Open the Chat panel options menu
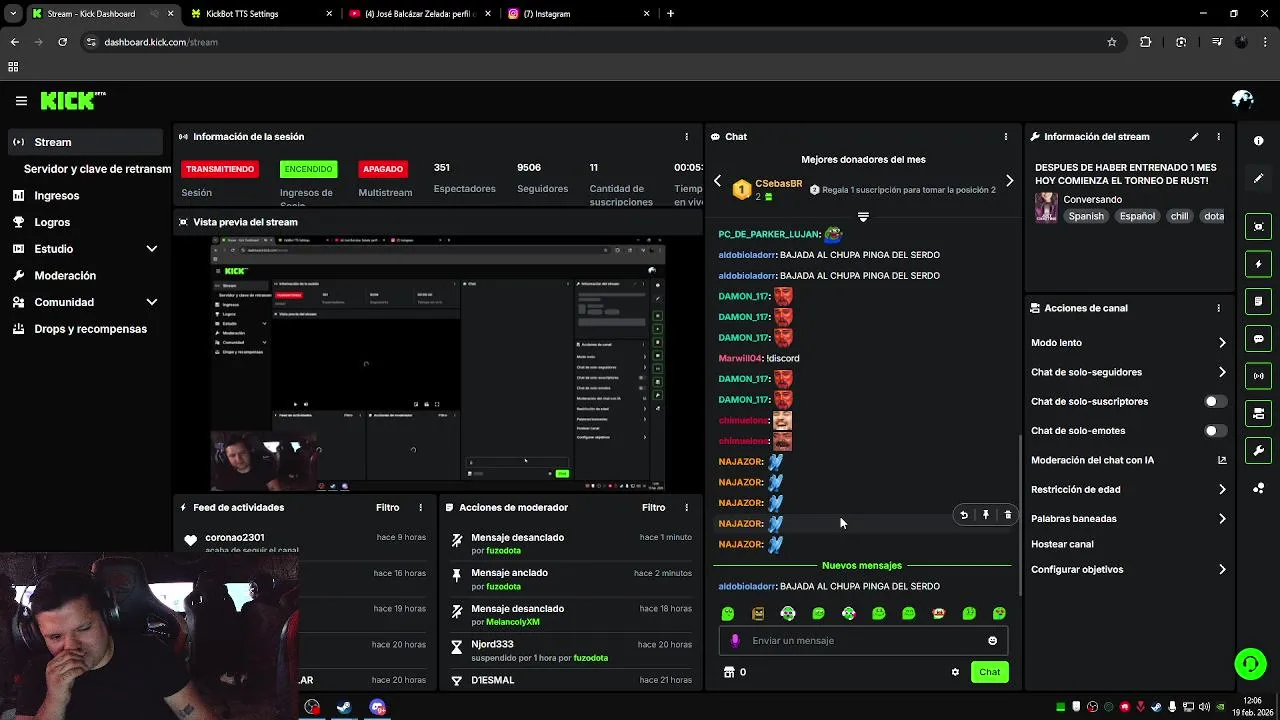This screenshot has height=720, width=1280. [x=1006, y=136]
